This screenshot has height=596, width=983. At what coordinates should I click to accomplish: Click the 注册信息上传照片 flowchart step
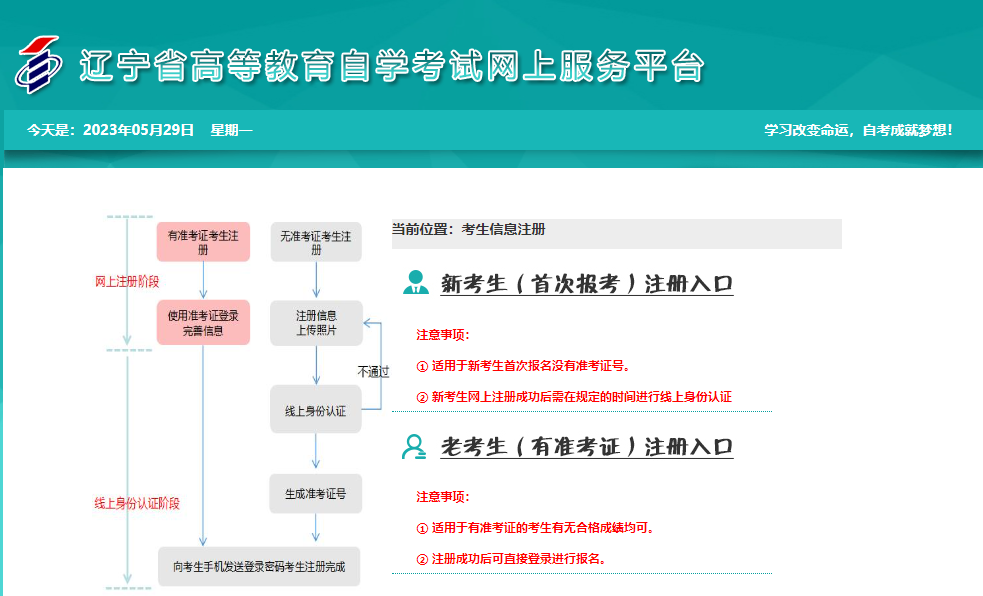316,322
